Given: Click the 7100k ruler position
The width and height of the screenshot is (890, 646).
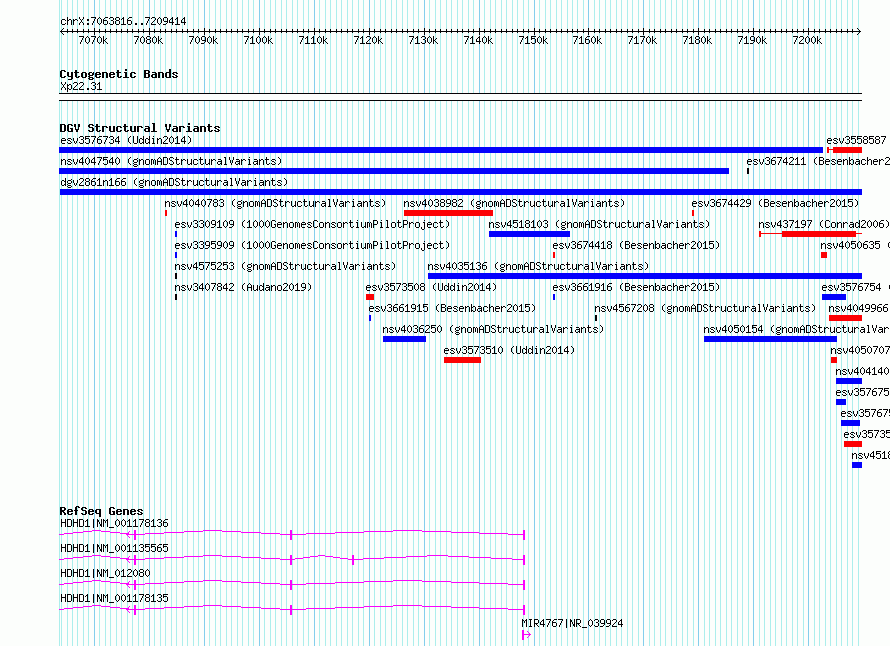Looking at the screenshot, I should click(258, 40).
